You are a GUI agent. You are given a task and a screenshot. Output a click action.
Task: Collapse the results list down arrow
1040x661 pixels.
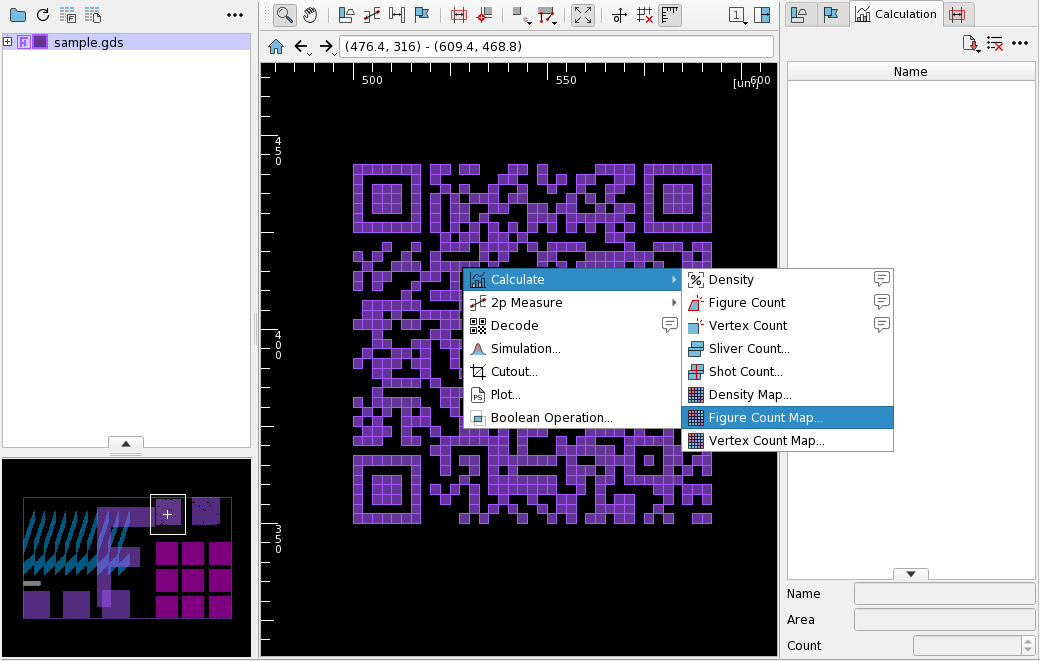911,574
